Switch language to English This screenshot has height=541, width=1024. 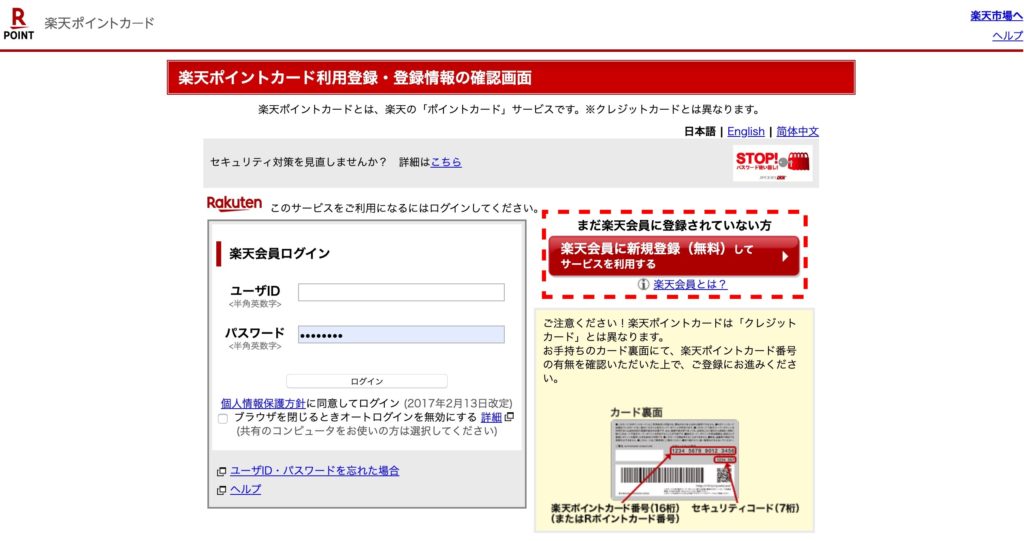pos(745,132)
